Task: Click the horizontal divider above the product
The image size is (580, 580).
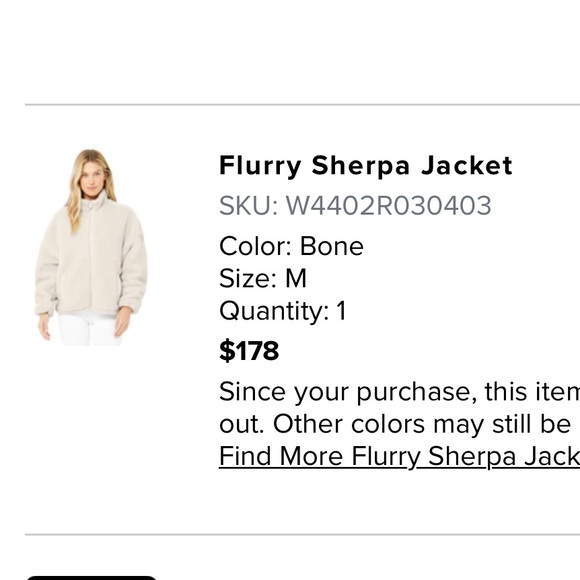Action: (x=302, y=105)
